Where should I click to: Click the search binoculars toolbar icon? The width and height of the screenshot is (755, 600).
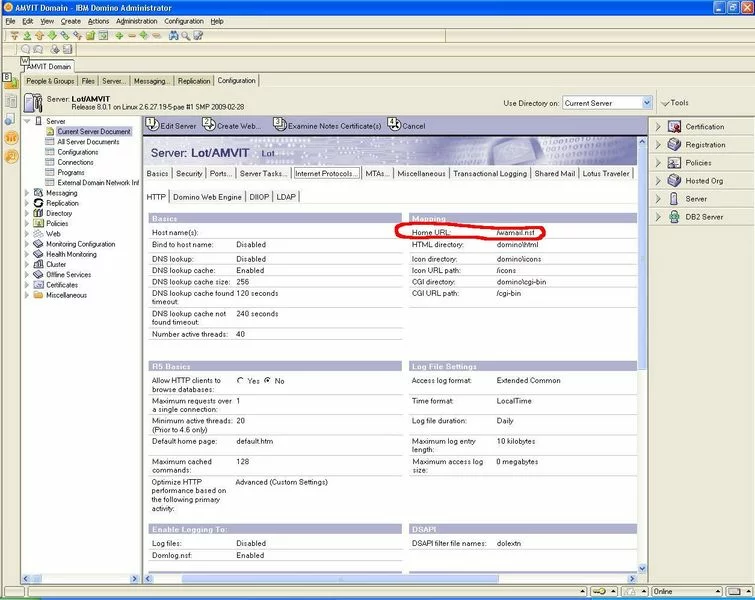(173, 35)
